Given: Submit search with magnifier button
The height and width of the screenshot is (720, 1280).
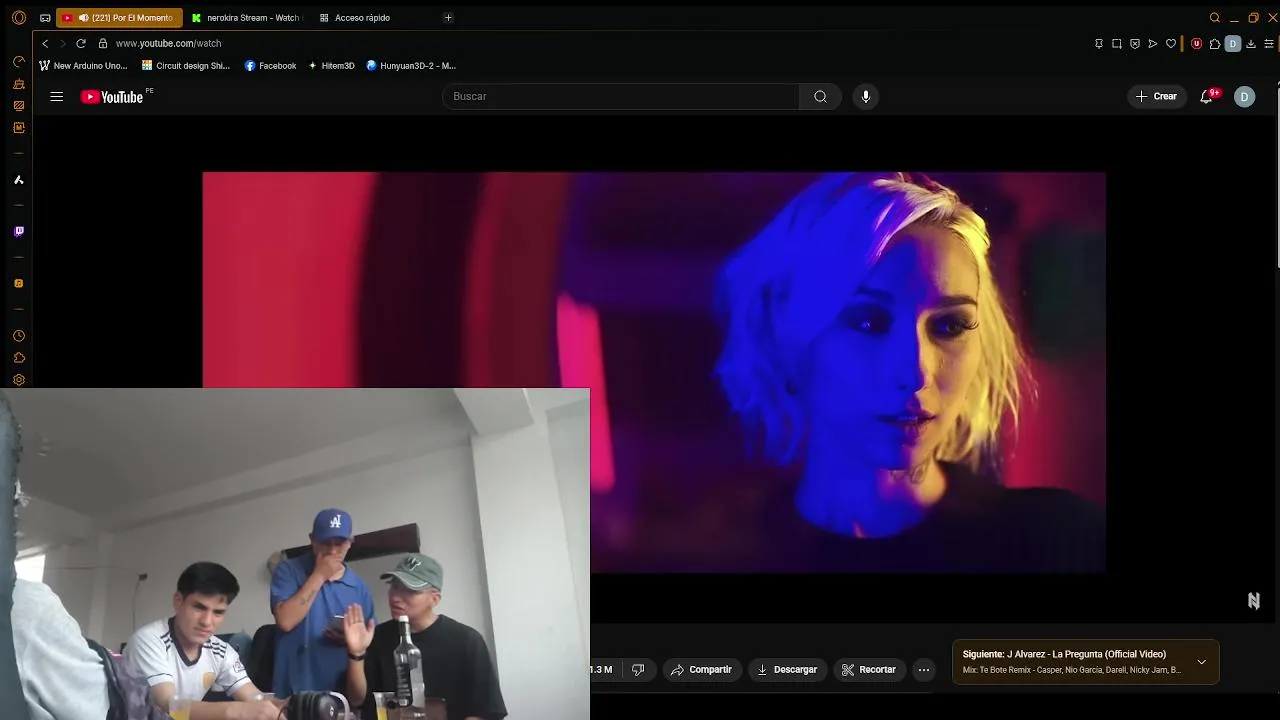Looking at the screenshot, I should (x=820, y=97).
